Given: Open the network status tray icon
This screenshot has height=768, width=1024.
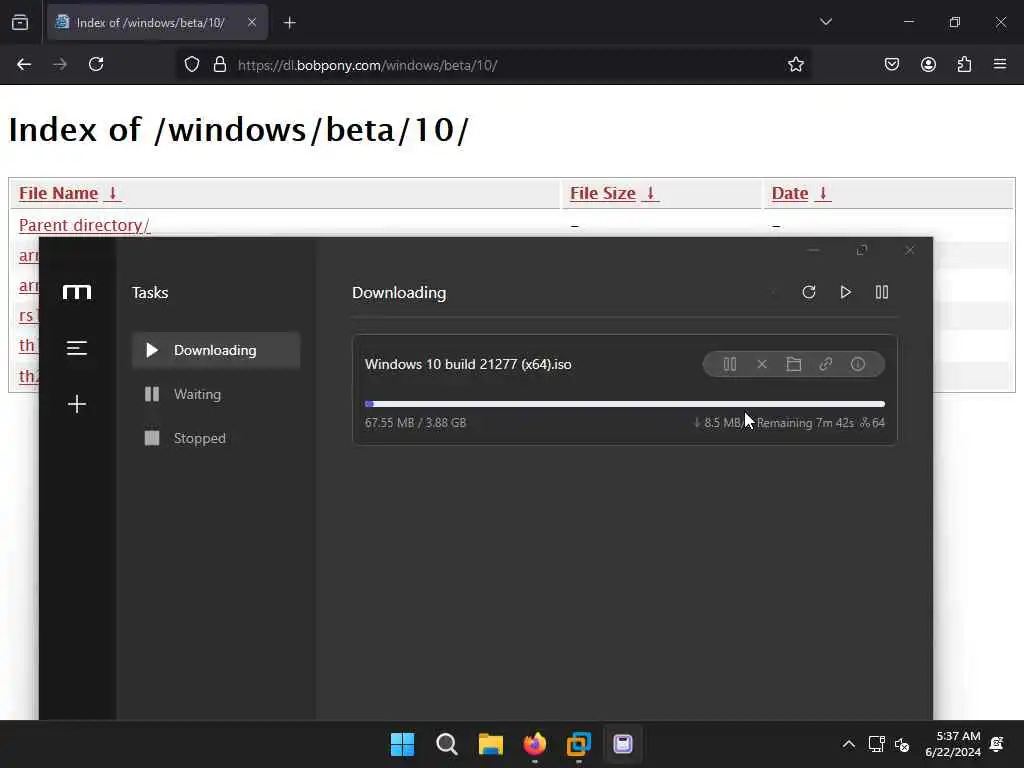Looking at the screenshot, I should (x=876, y=744).
